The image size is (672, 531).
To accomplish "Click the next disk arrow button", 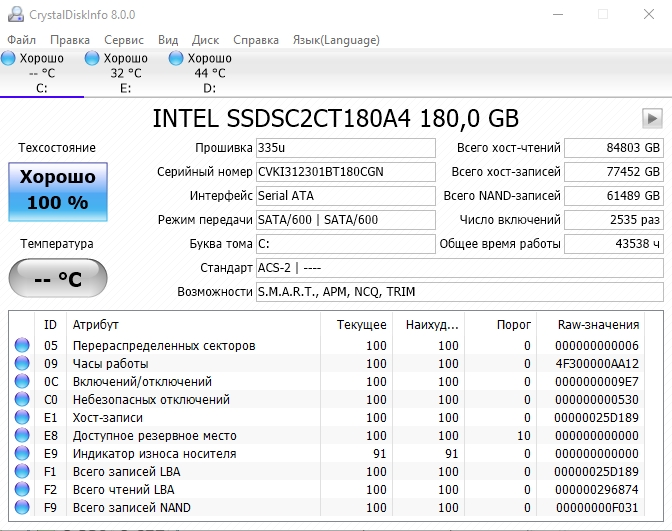I will (652, 118).
